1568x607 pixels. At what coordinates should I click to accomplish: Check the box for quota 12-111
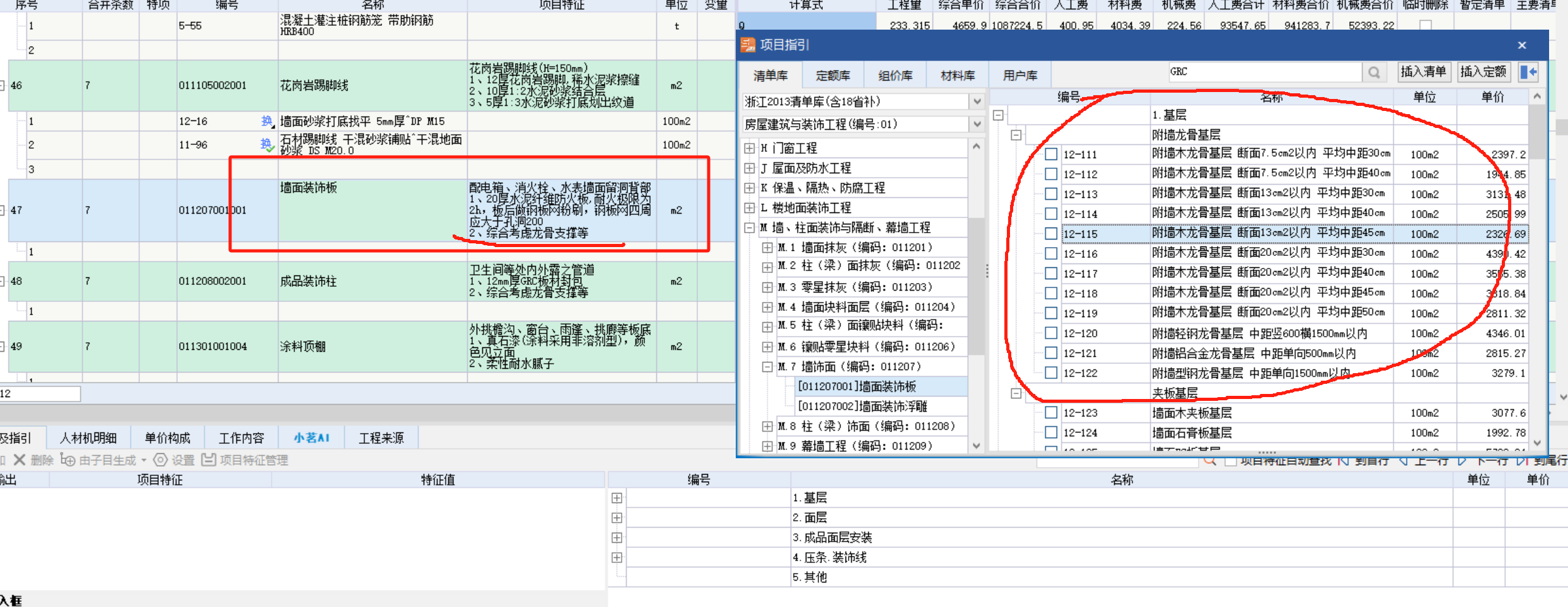point(1051,154)
